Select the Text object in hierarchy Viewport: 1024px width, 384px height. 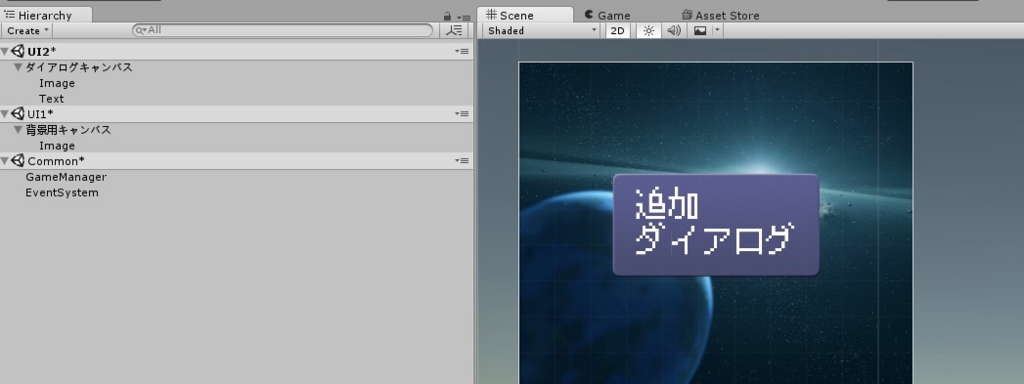pyautogui.click(x=51, y=99)
